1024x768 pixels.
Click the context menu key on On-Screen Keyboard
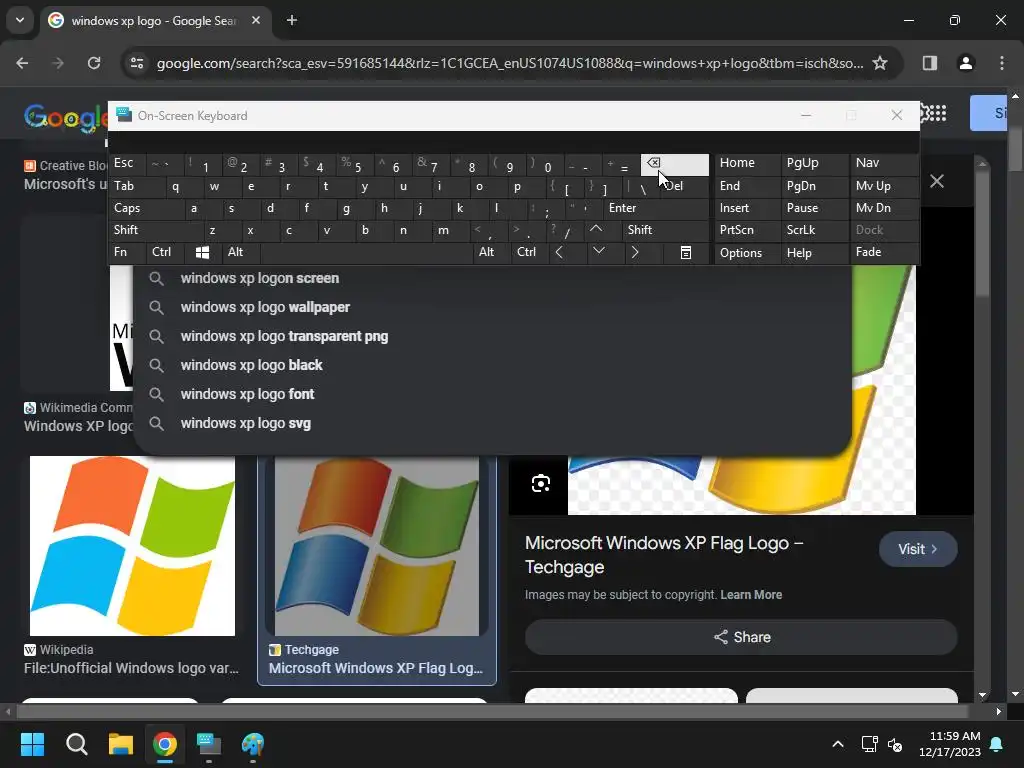coord(686,252)
